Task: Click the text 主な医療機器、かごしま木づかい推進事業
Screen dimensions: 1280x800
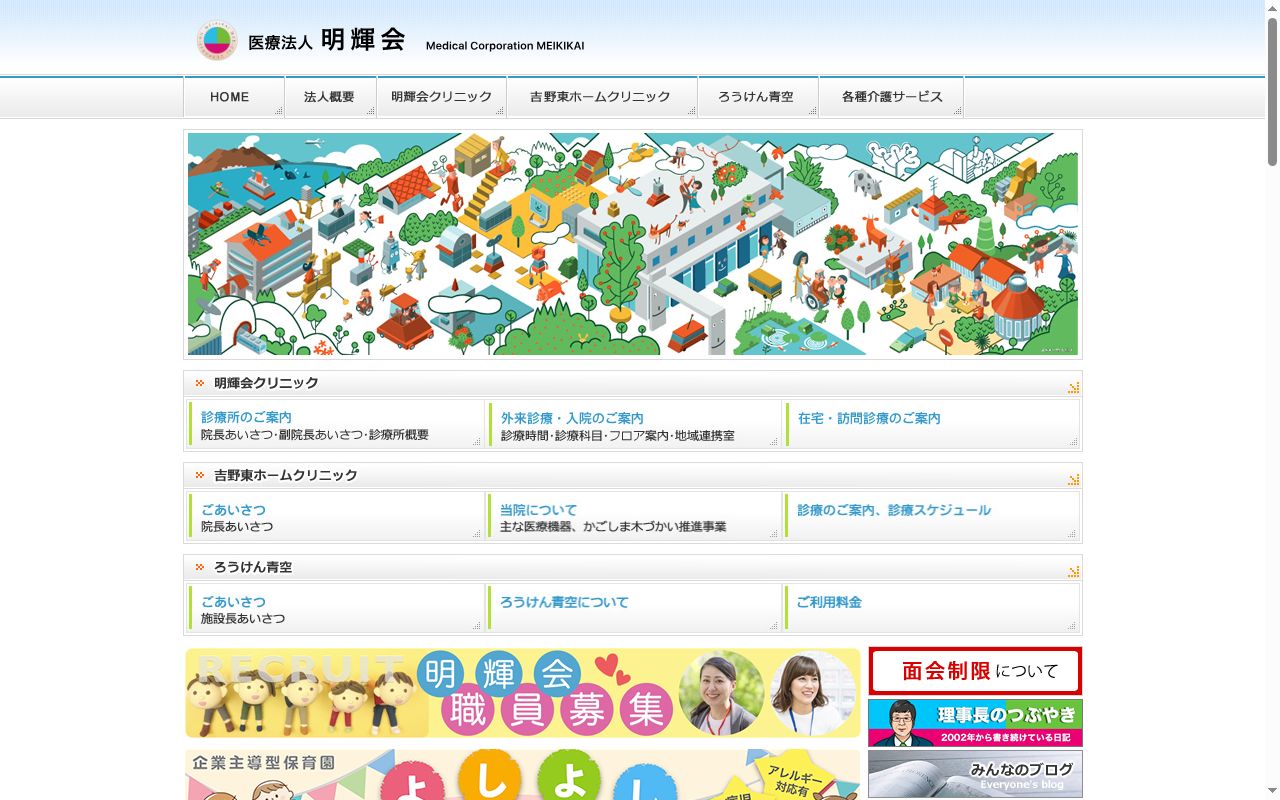Action: point(613,527)
